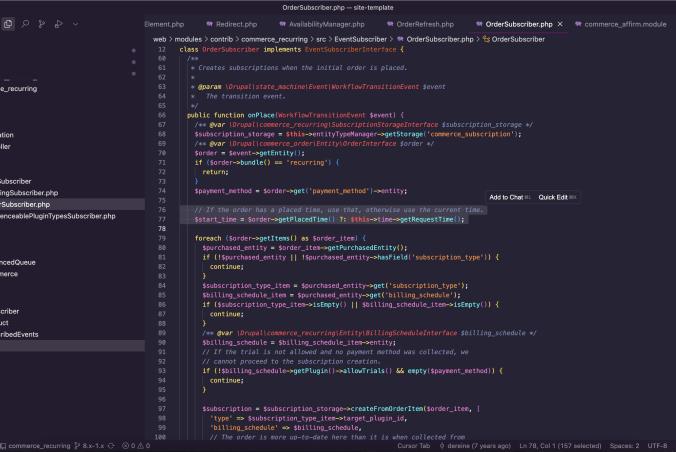Open the 'commerce_recurring' breadcrumb segment
The image size is (676, 452).
(274, 39)
